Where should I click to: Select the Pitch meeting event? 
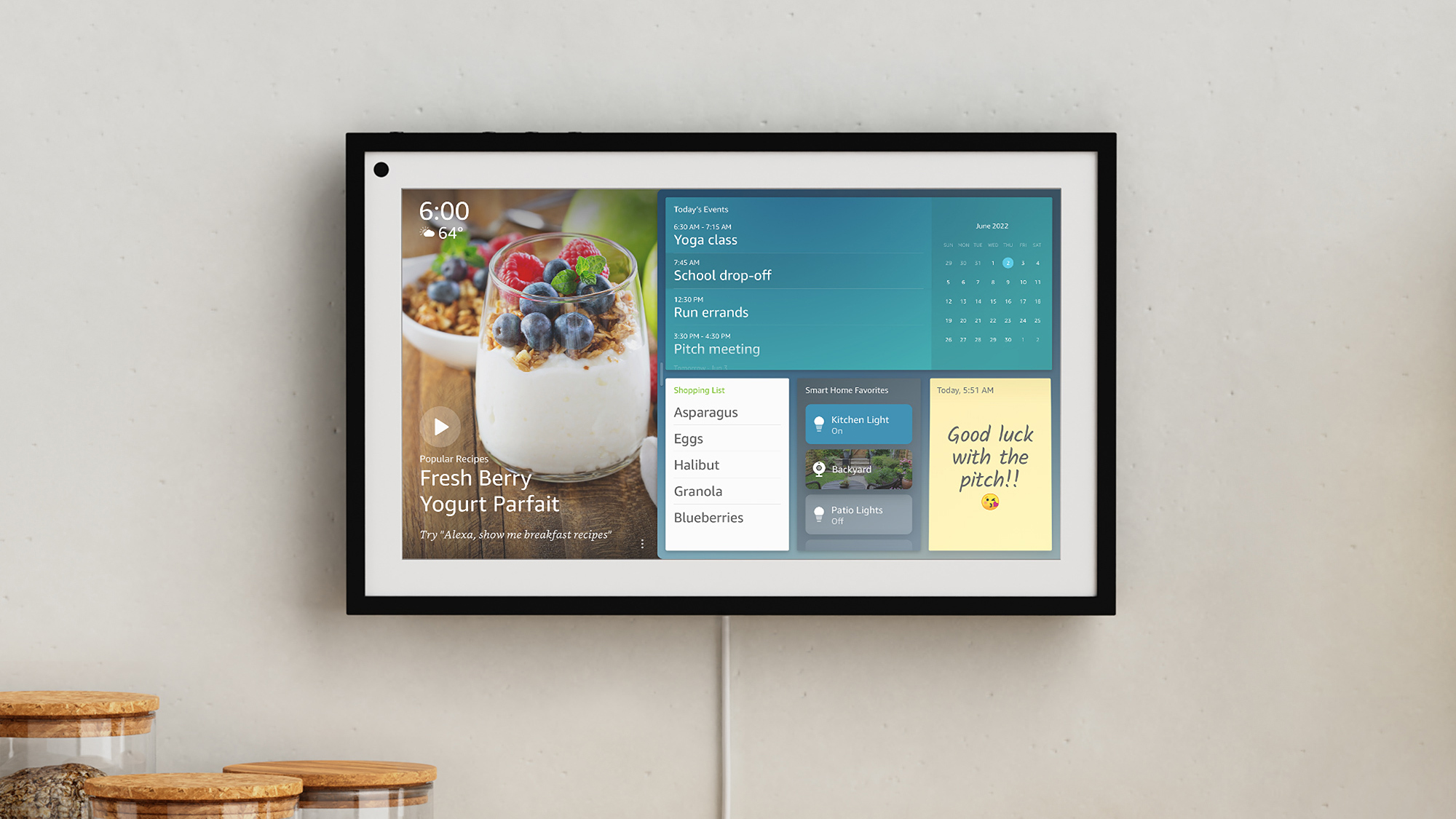click(717, 348)
